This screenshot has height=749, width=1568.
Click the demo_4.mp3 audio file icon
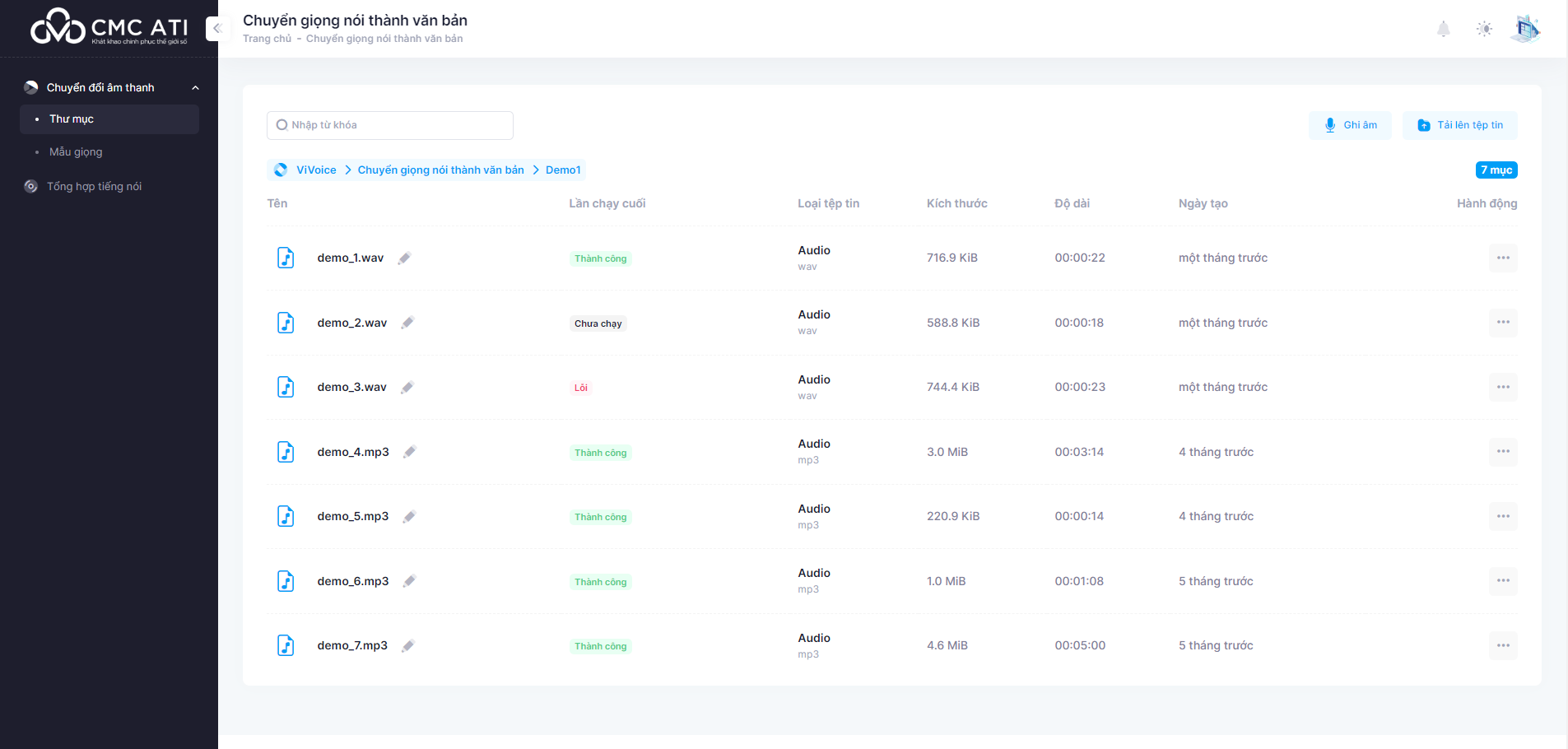[286, 452]
